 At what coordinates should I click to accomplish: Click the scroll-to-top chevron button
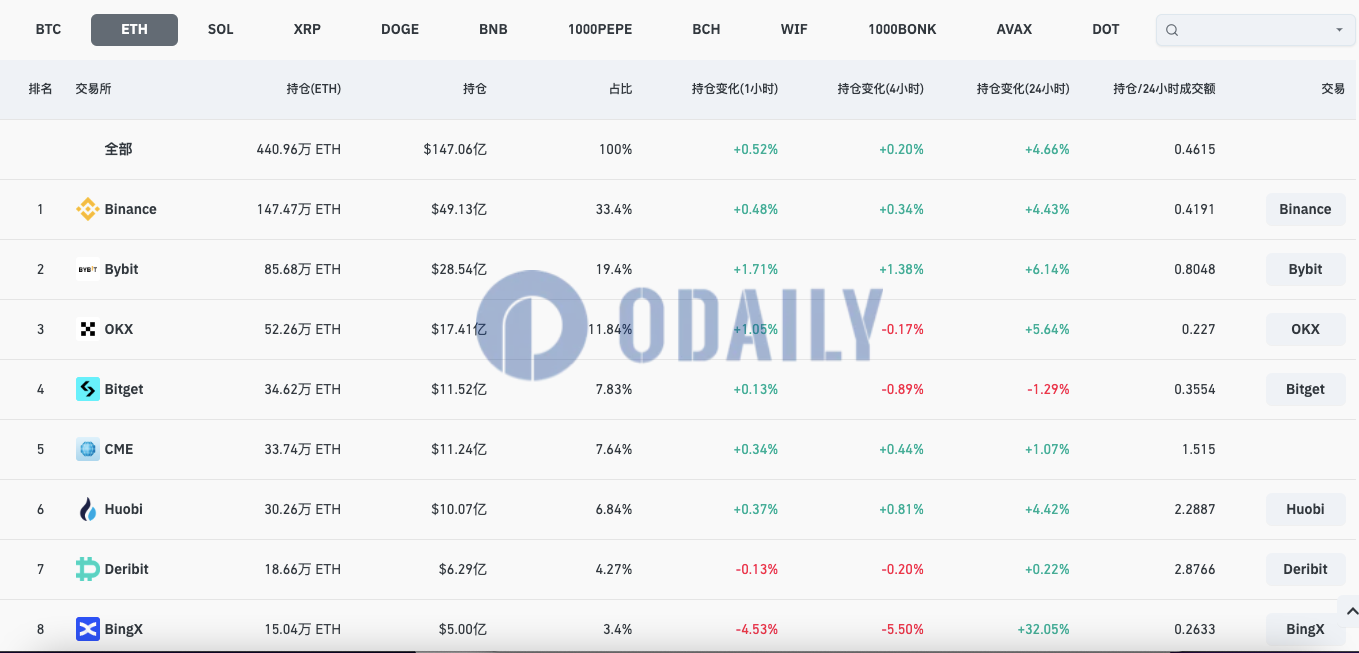tap(1351, 611)
